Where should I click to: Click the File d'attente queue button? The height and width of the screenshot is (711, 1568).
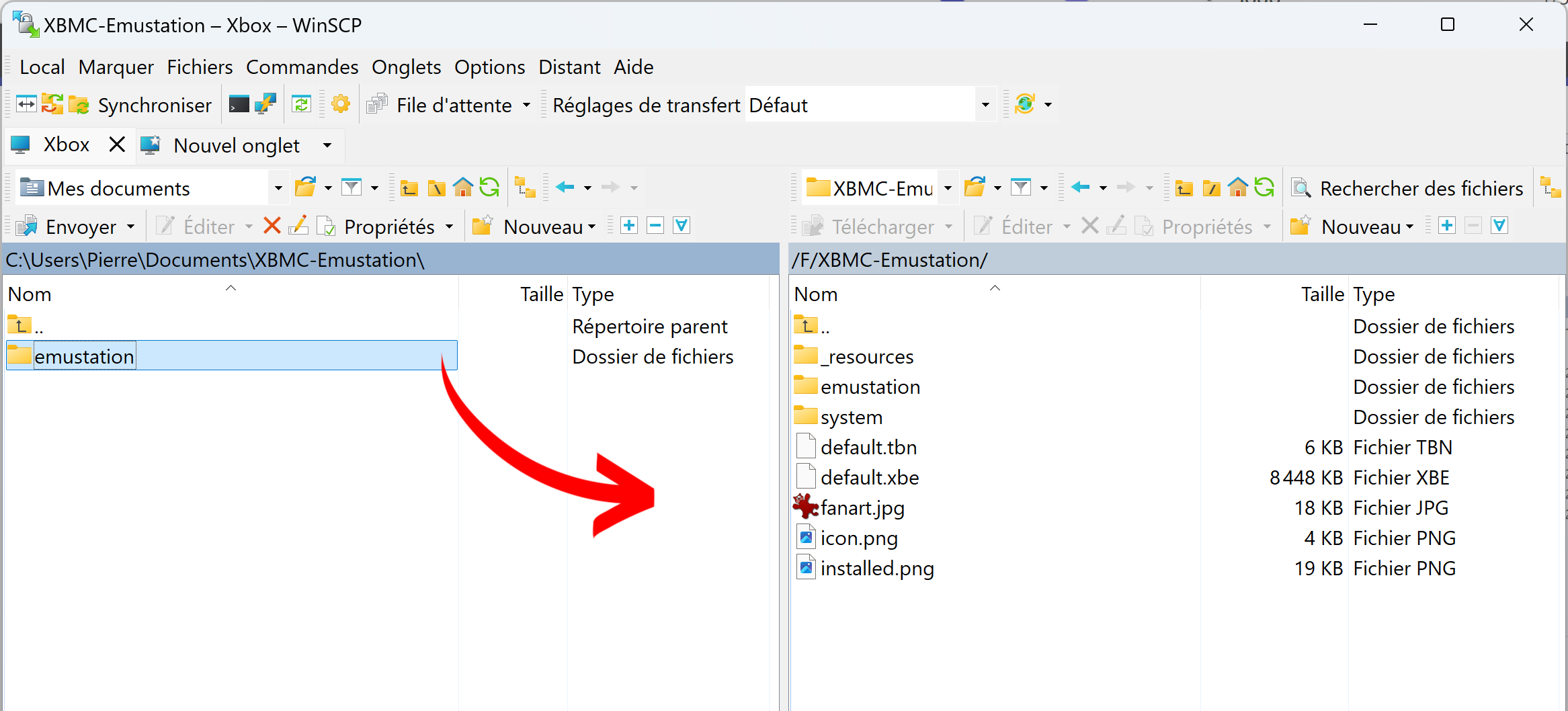tap(440, 105)
